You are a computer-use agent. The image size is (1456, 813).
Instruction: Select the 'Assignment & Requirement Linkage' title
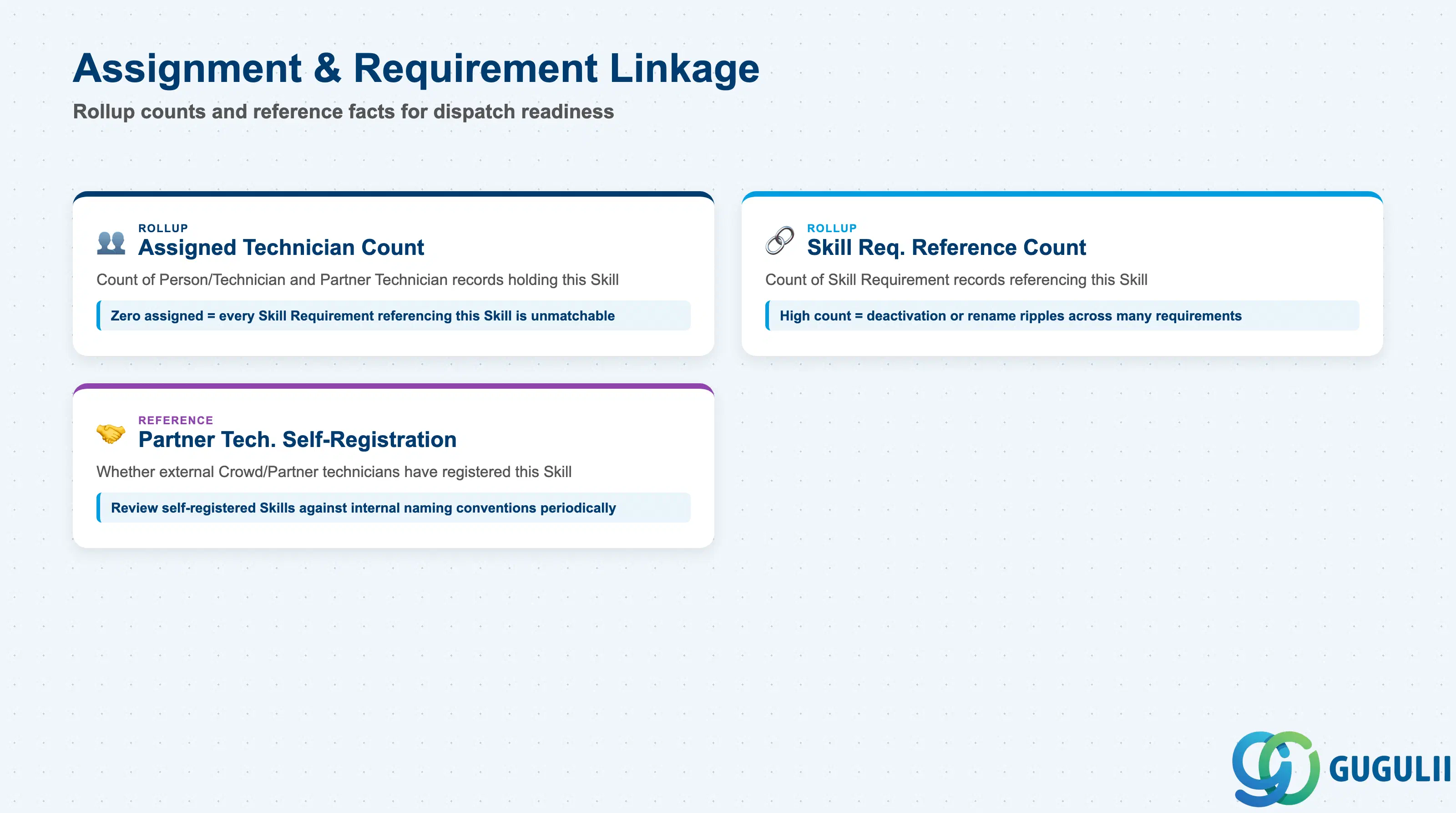416,68
